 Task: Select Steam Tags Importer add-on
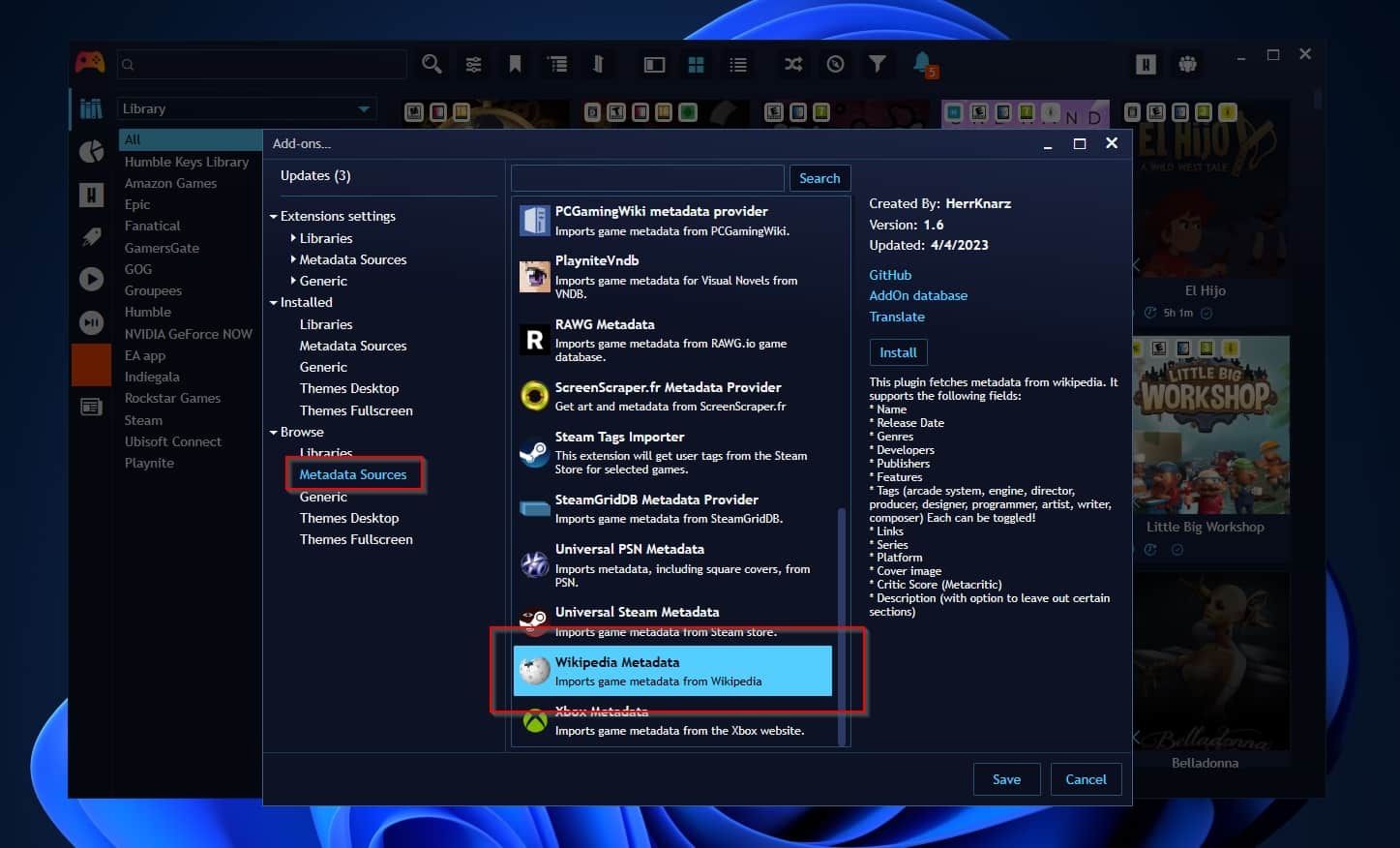(x=672, y=452)
